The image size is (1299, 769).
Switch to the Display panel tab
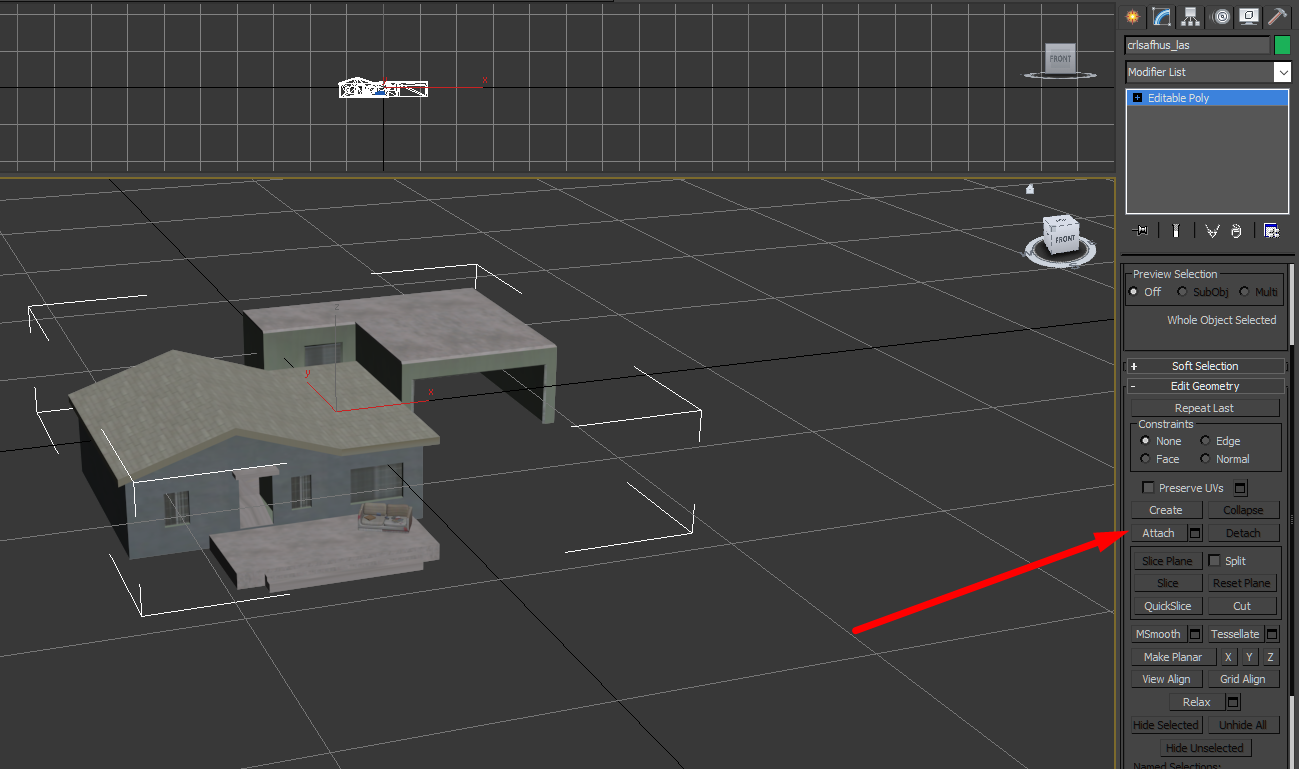point(1249,17)
